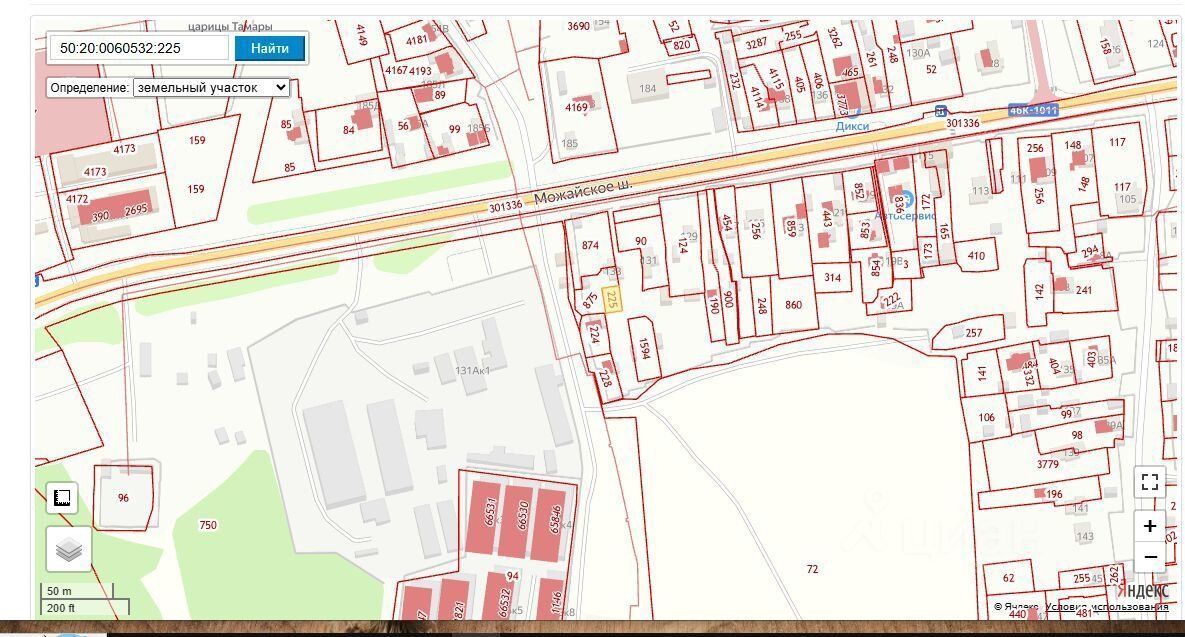This screenshot has width=1185, height=637.
Task: Click the Дикси store map marker
Action: 852,126
